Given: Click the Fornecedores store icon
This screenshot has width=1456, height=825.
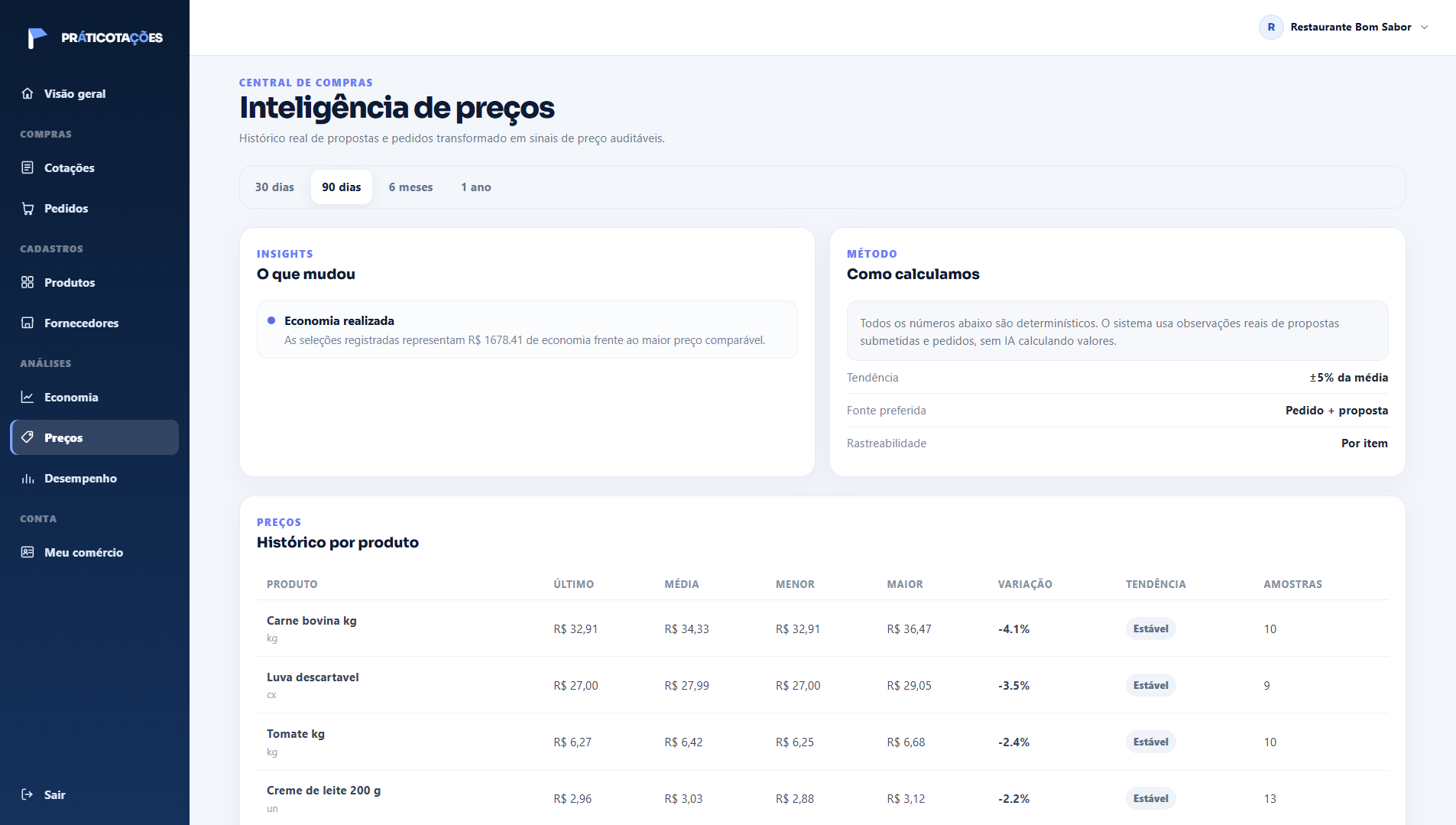Looking at the screenshot, I should click(x=28, y=323).
